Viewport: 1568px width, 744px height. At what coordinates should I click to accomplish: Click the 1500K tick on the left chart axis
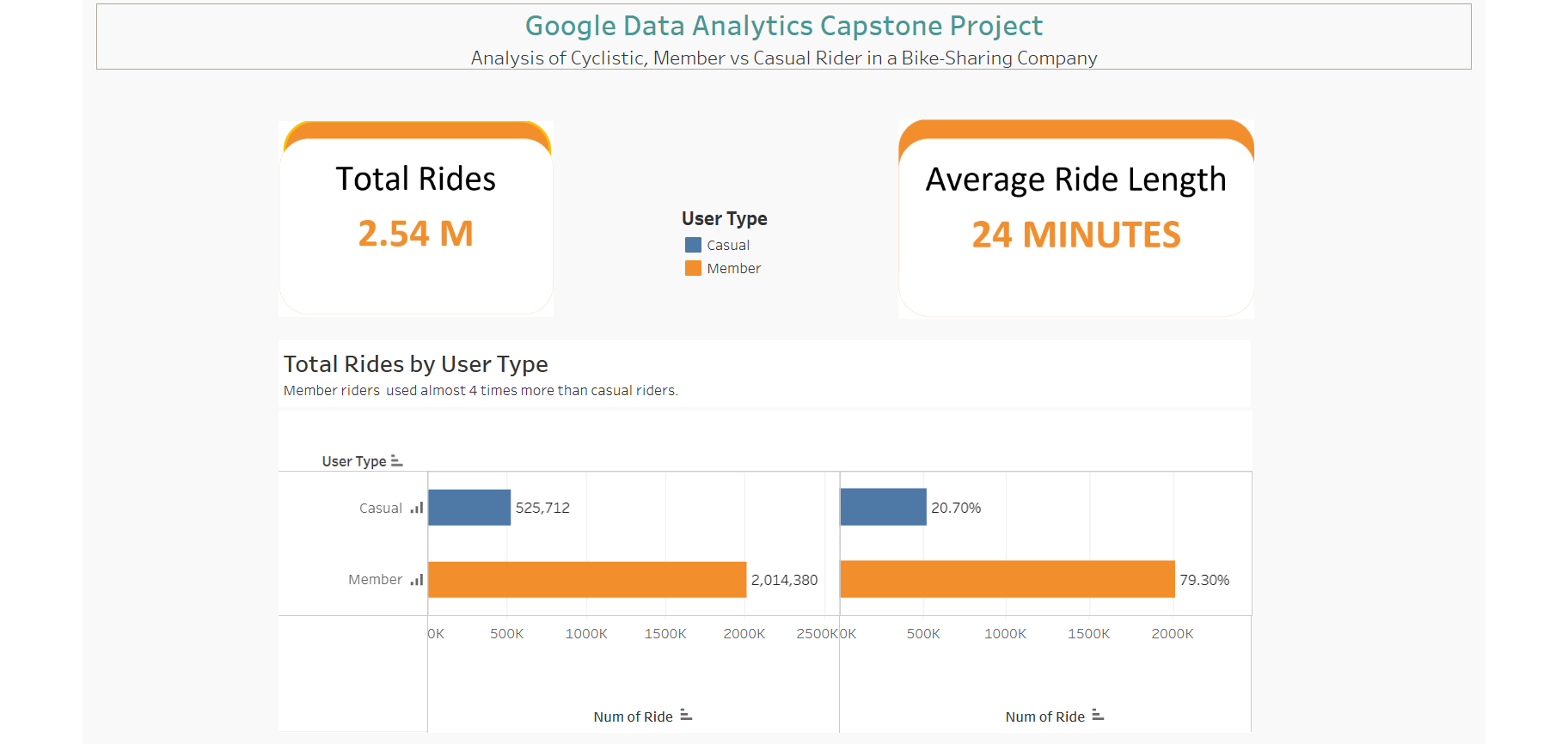tap(665, 634)
